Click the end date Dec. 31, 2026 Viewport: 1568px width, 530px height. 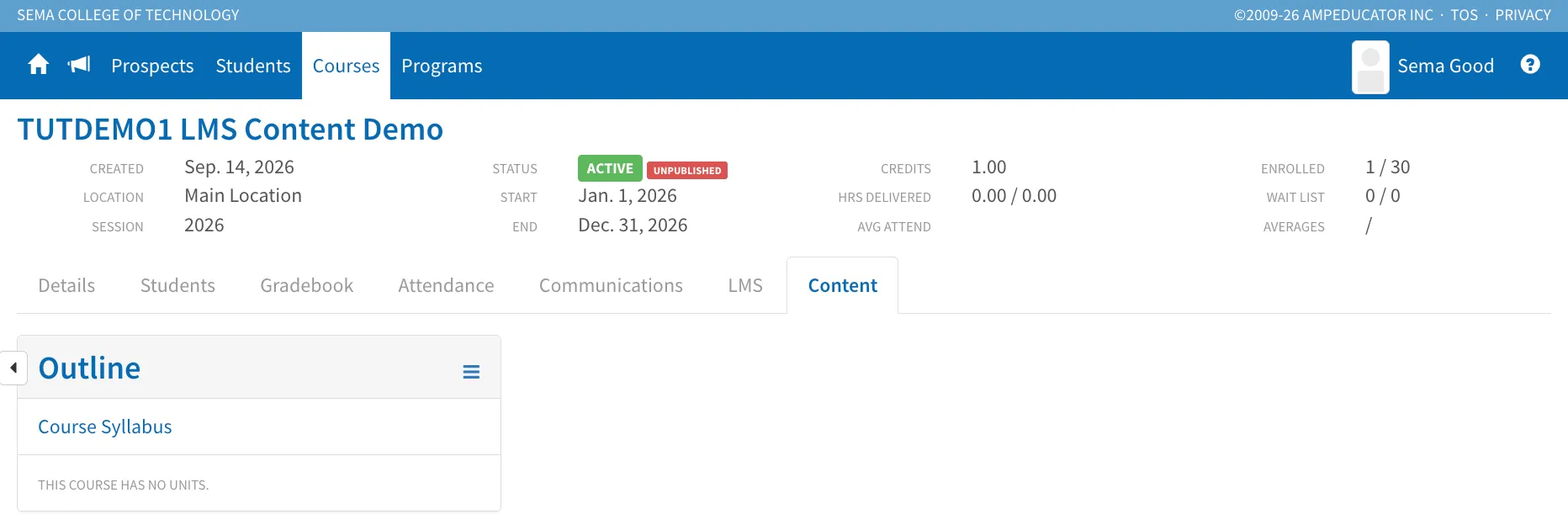633,225
